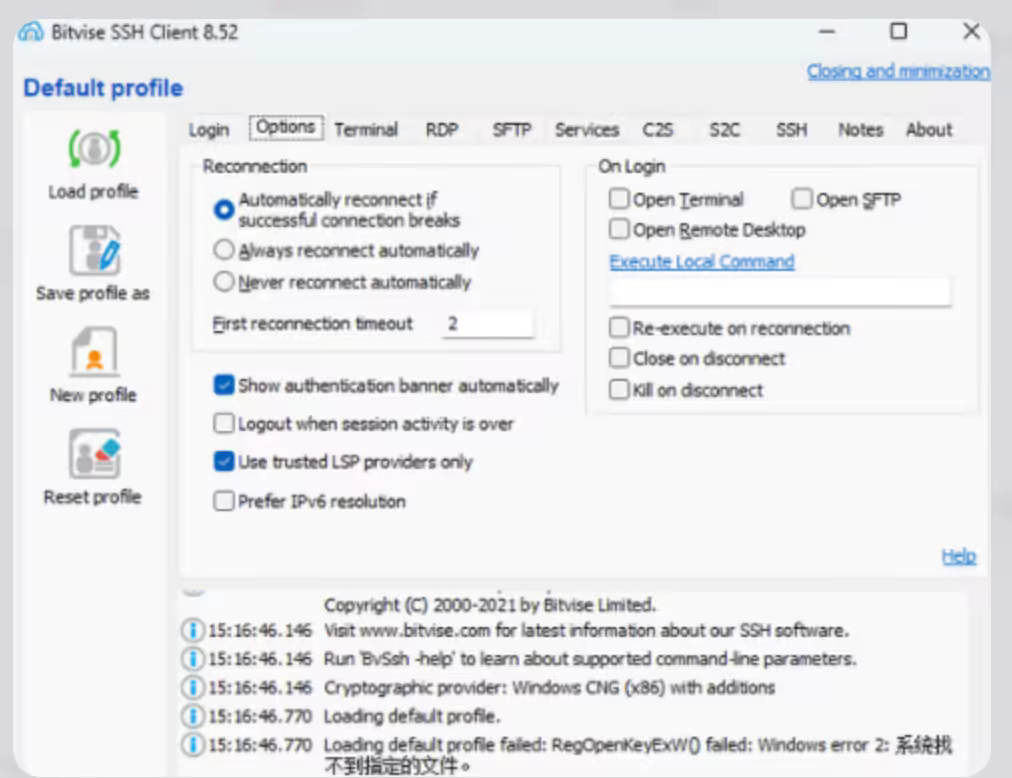
Task: Minimize the Bitvise SSH Client window
Action: (827, 31)
